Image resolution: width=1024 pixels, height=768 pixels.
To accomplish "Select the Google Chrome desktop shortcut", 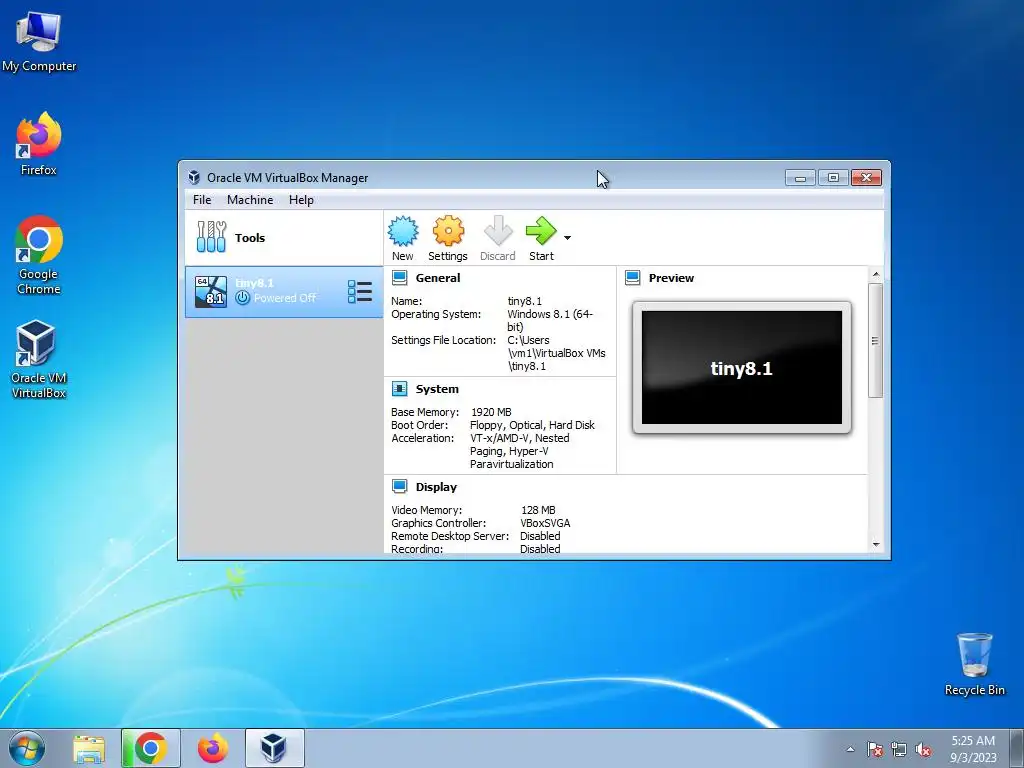I will point(39,255).
